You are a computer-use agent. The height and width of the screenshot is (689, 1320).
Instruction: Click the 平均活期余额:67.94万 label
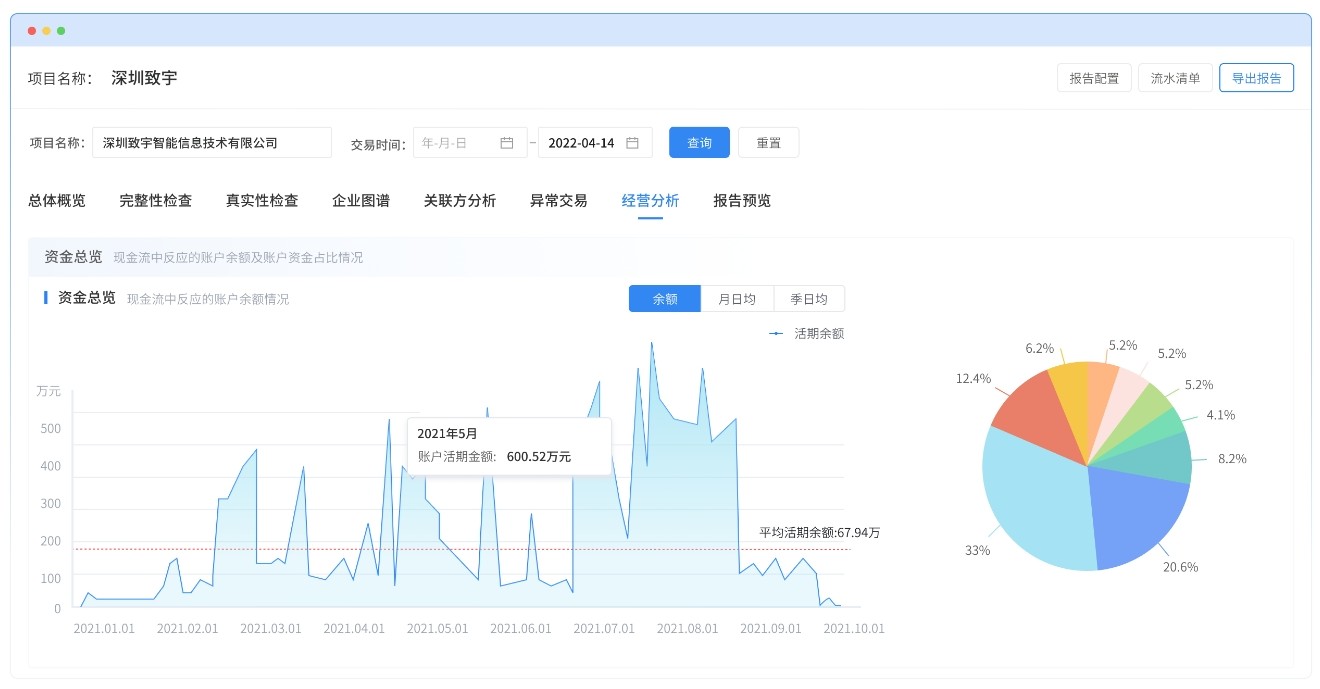click(x=820, y=533)
